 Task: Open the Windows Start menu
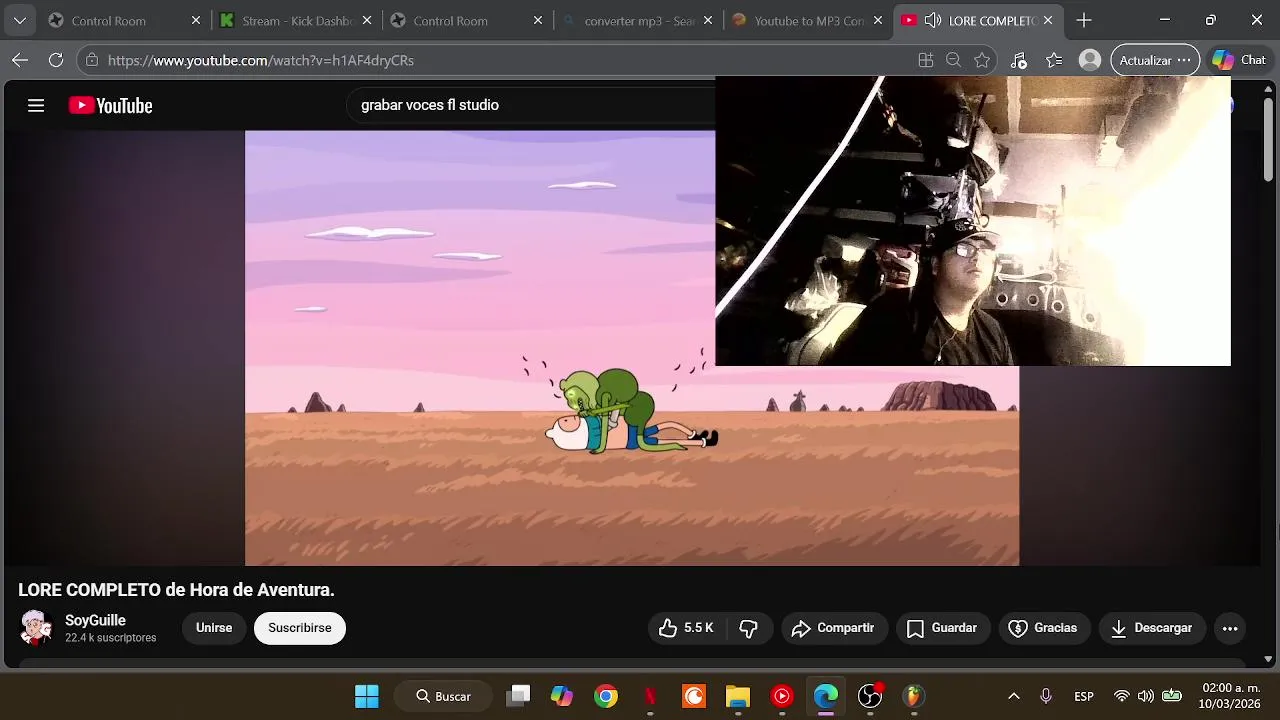tap(367, 696)
